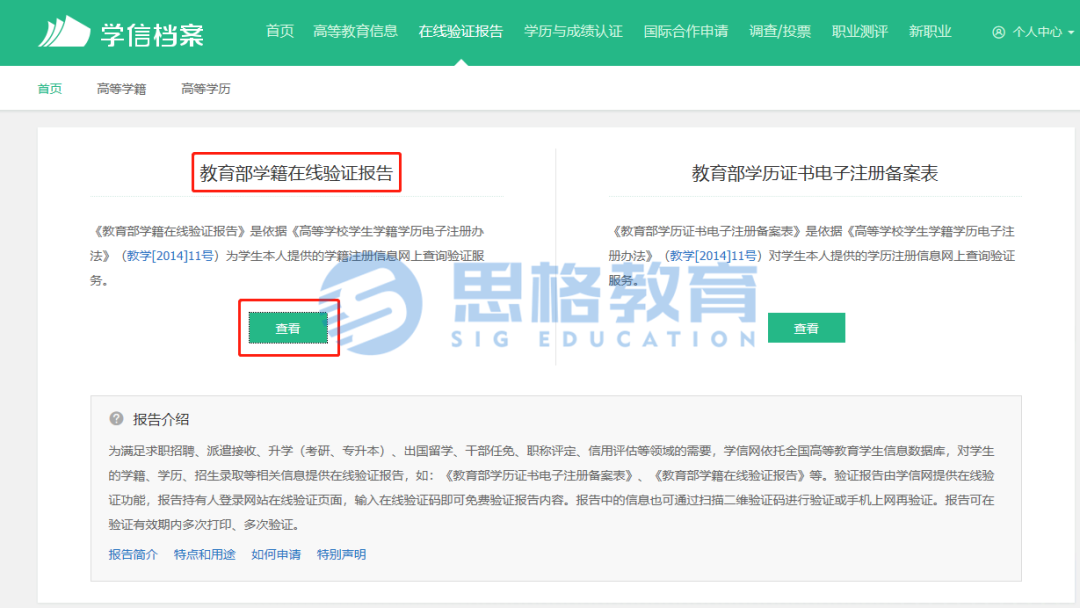
Task: Click 查看 under 教育部学历证书电子注册备案表
Action: point(806,327)
